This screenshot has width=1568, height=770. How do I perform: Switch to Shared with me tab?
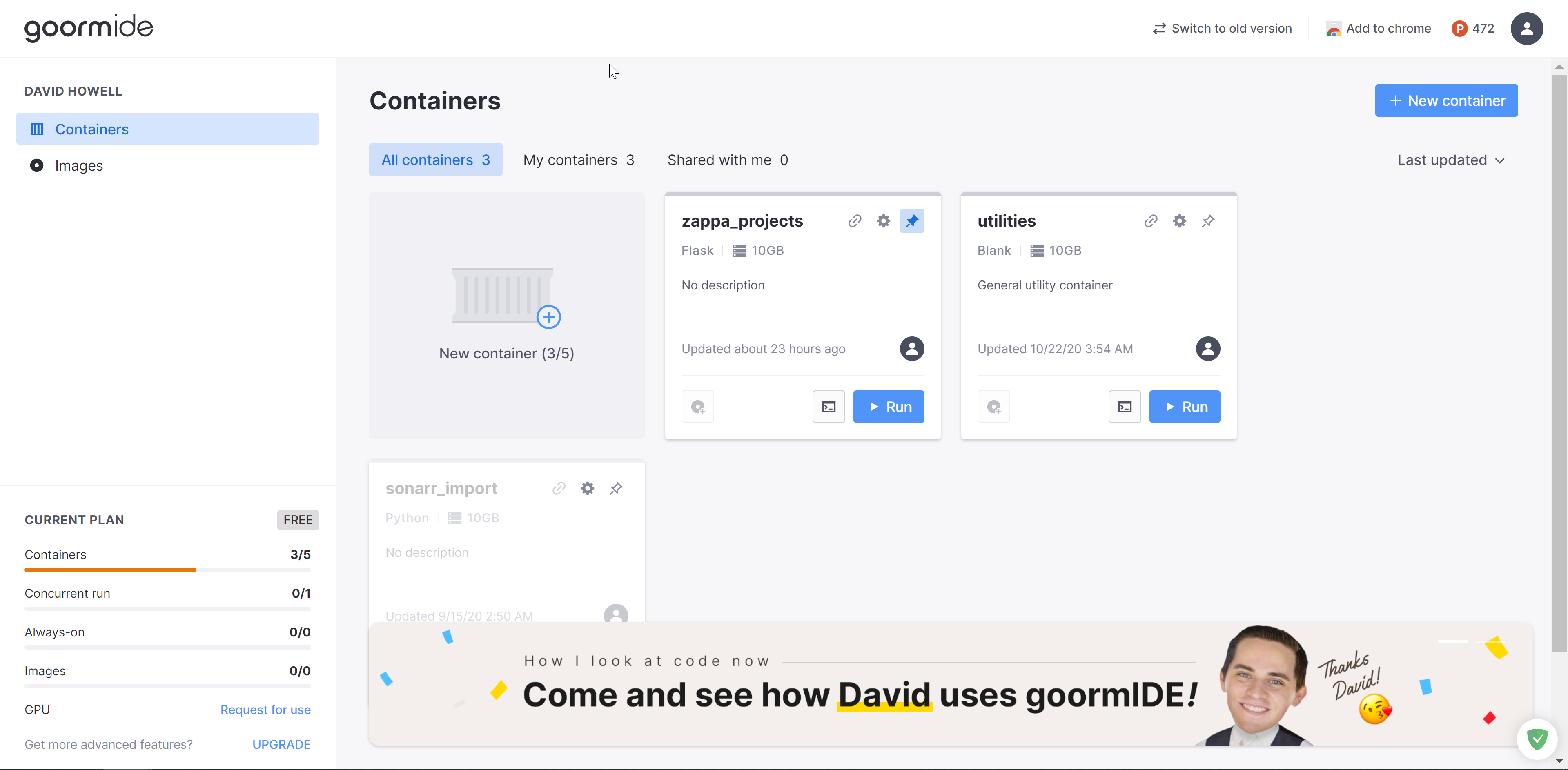727,160
